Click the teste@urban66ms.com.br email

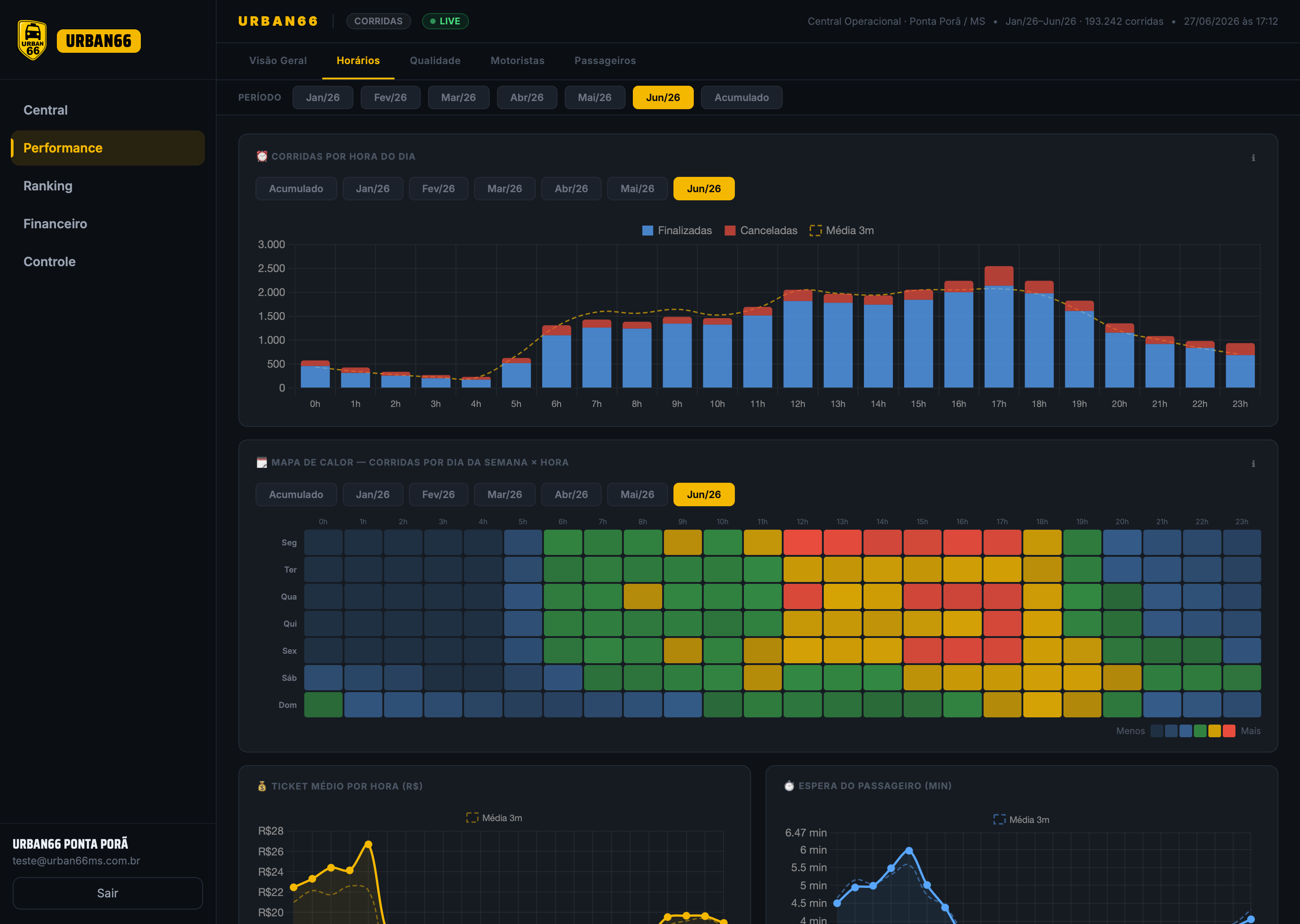point(76,860)
